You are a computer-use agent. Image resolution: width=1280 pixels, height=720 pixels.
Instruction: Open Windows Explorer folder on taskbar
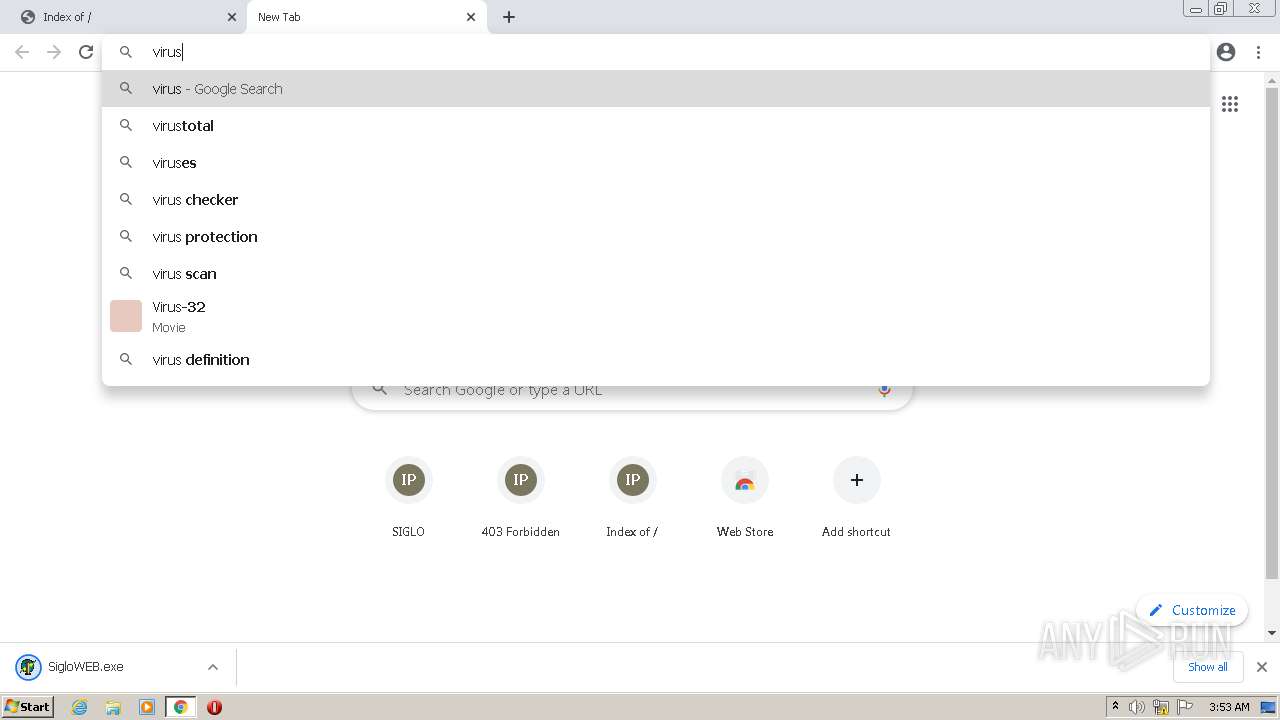point(113,707)
